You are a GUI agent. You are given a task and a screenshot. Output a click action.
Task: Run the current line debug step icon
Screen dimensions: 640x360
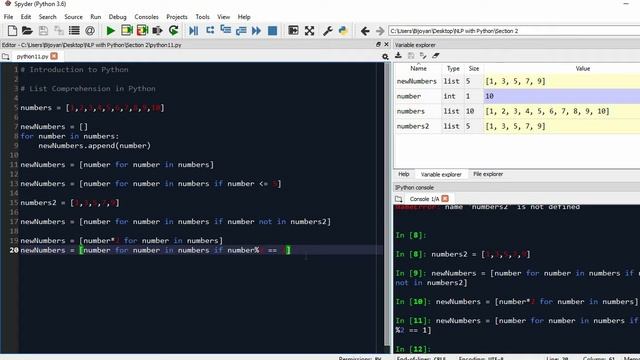(210, 31)
